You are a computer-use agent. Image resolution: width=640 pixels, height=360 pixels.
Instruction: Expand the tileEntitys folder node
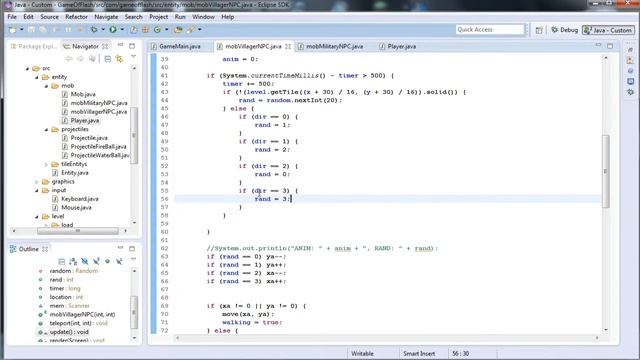coord(46,164)
